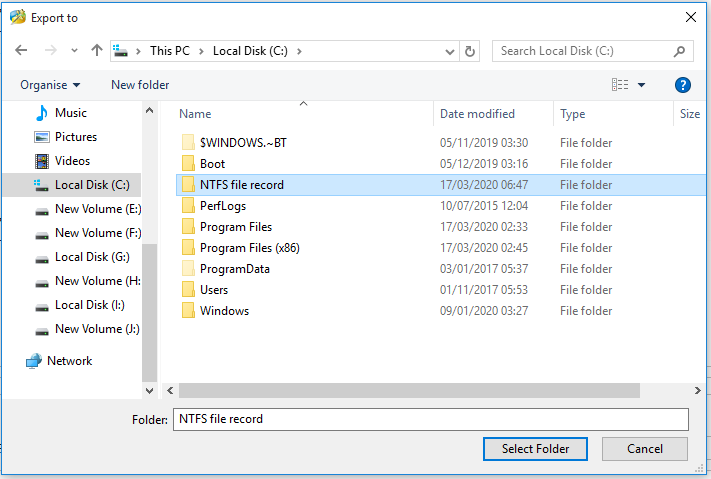The width and height of the screenshot is (711, 479).
Task: Expand the view options dropdown arrow
Action: click(x=641, y=85)
